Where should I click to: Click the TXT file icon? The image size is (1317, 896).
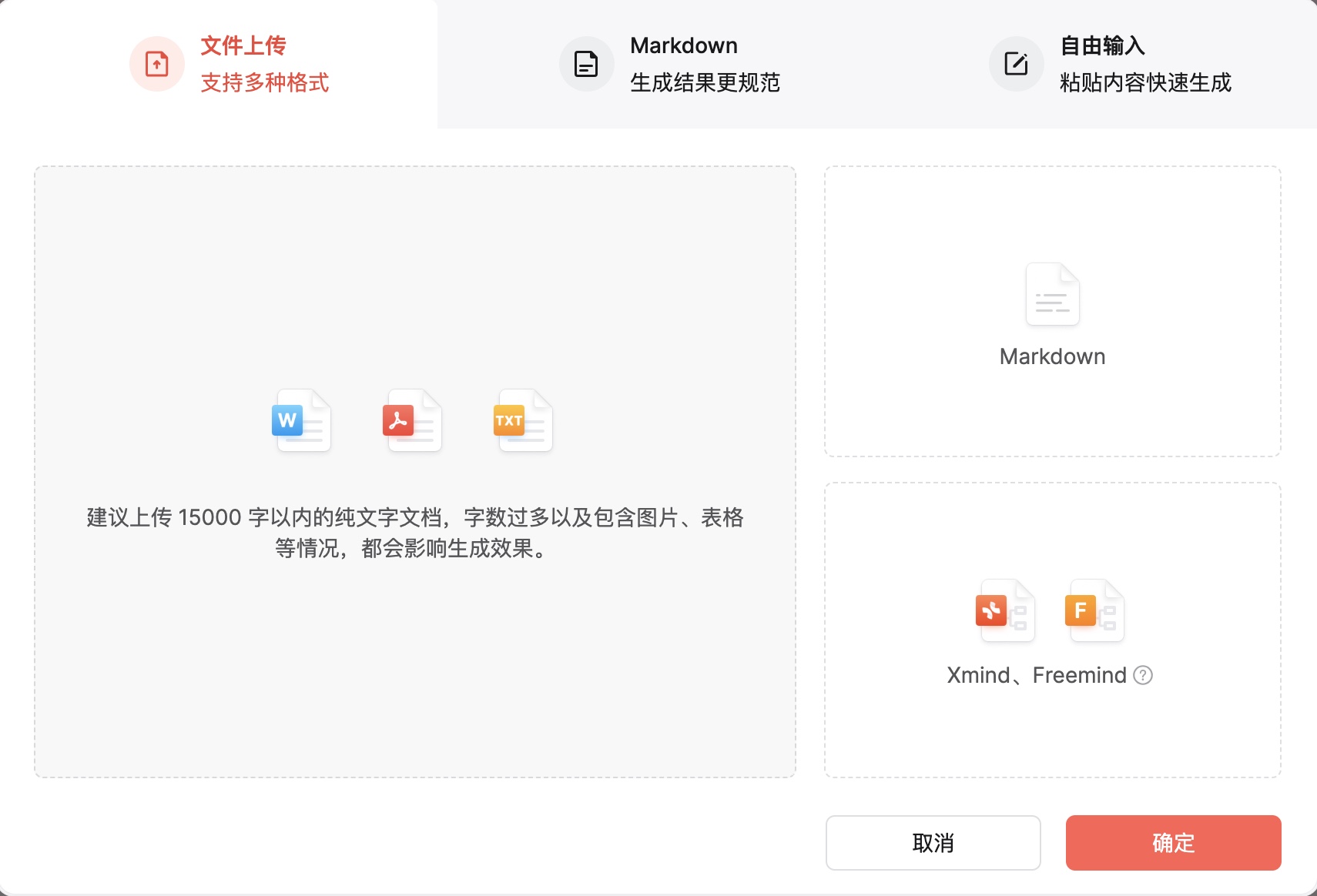(x=523, y=420)
